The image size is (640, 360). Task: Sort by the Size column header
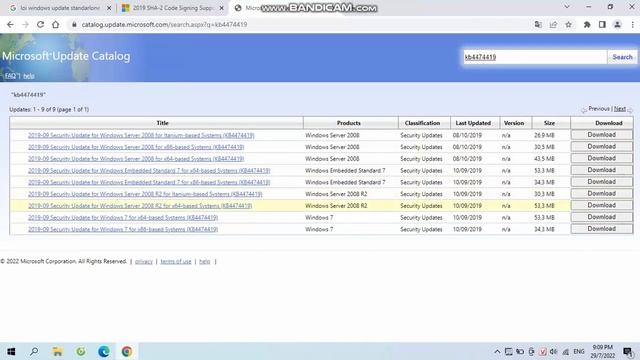click(x=549, y=123)
